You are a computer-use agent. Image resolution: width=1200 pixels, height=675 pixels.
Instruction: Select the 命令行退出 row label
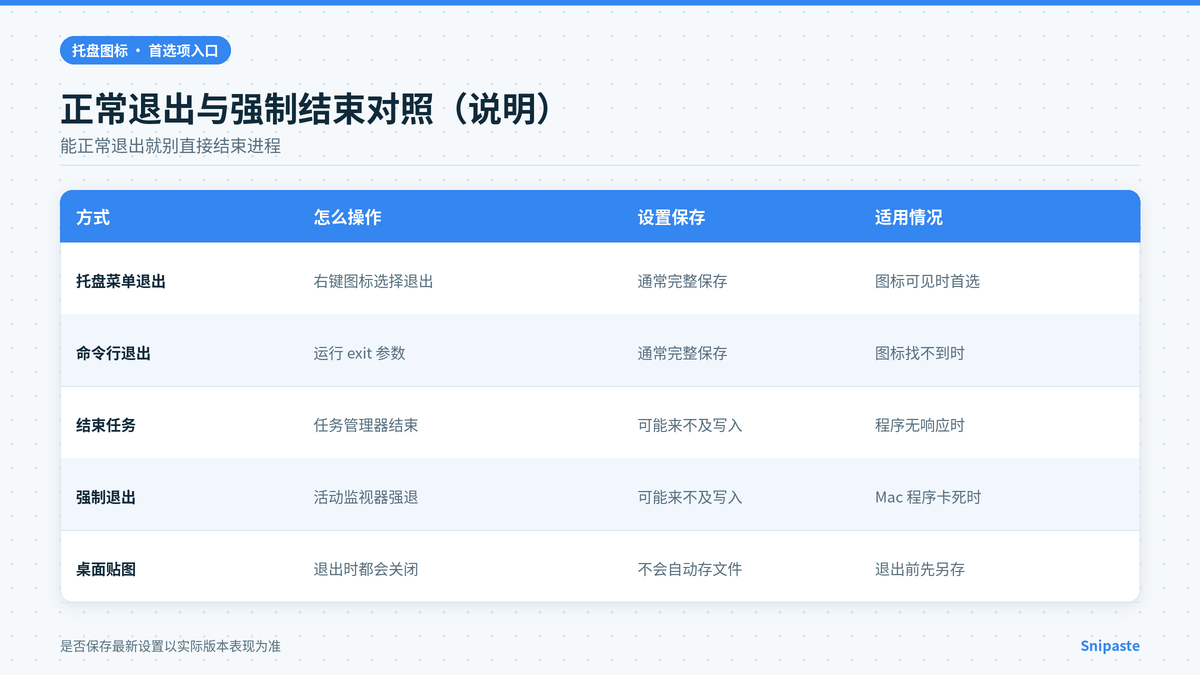point(113,353)
